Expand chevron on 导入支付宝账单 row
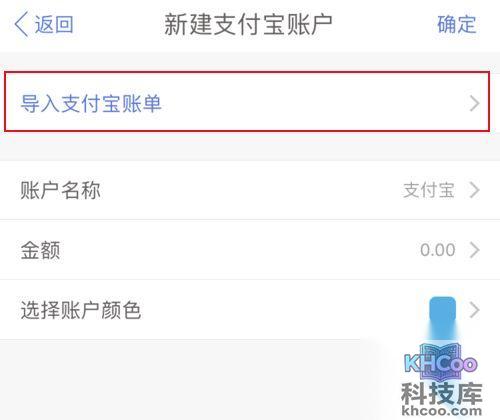 pyautogui.click(x=474, y=103)
